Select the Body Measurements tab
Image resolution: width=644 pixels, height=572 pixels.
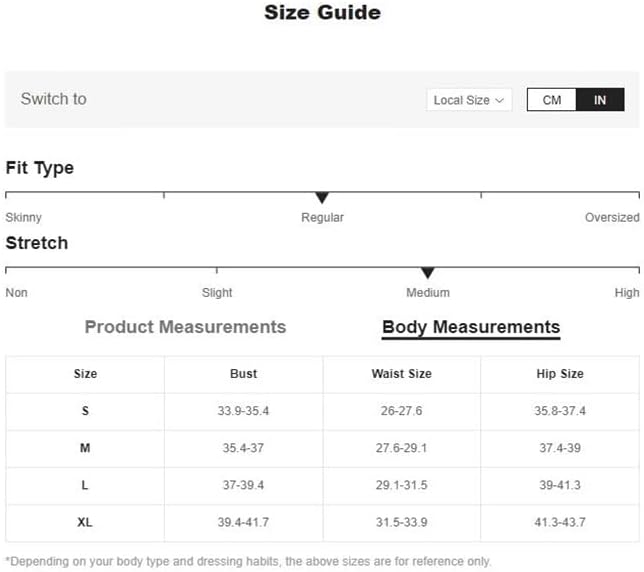pyautogui.click(x=471, y=327)
